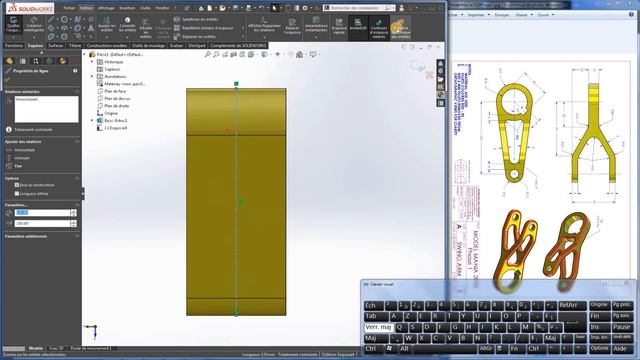Screen dimensions: 640x360
Task: Add Fixe relation
Action: point(14,166)
